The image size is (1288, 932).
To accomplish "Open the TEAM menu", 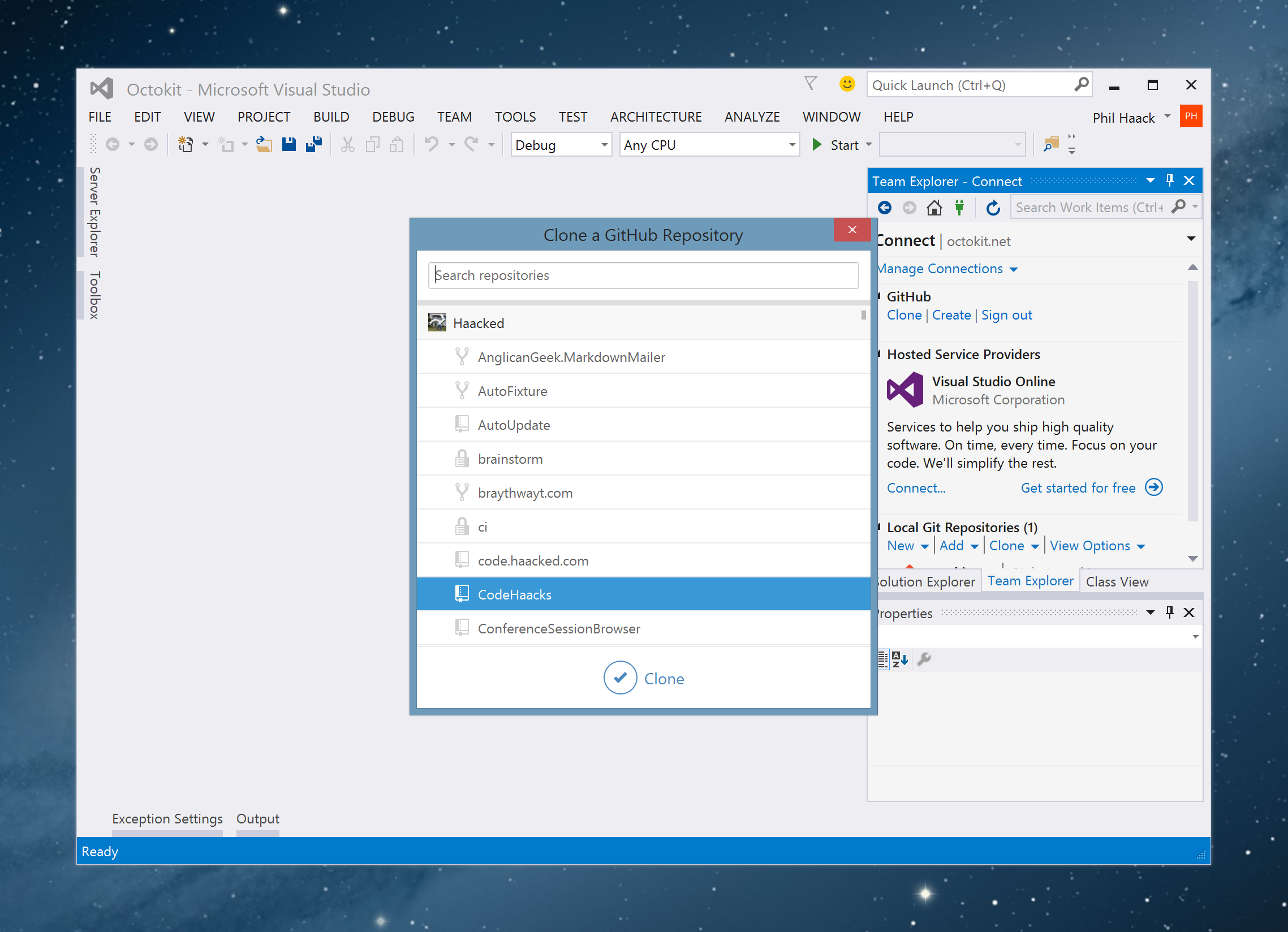I will (x=454, y=117).
